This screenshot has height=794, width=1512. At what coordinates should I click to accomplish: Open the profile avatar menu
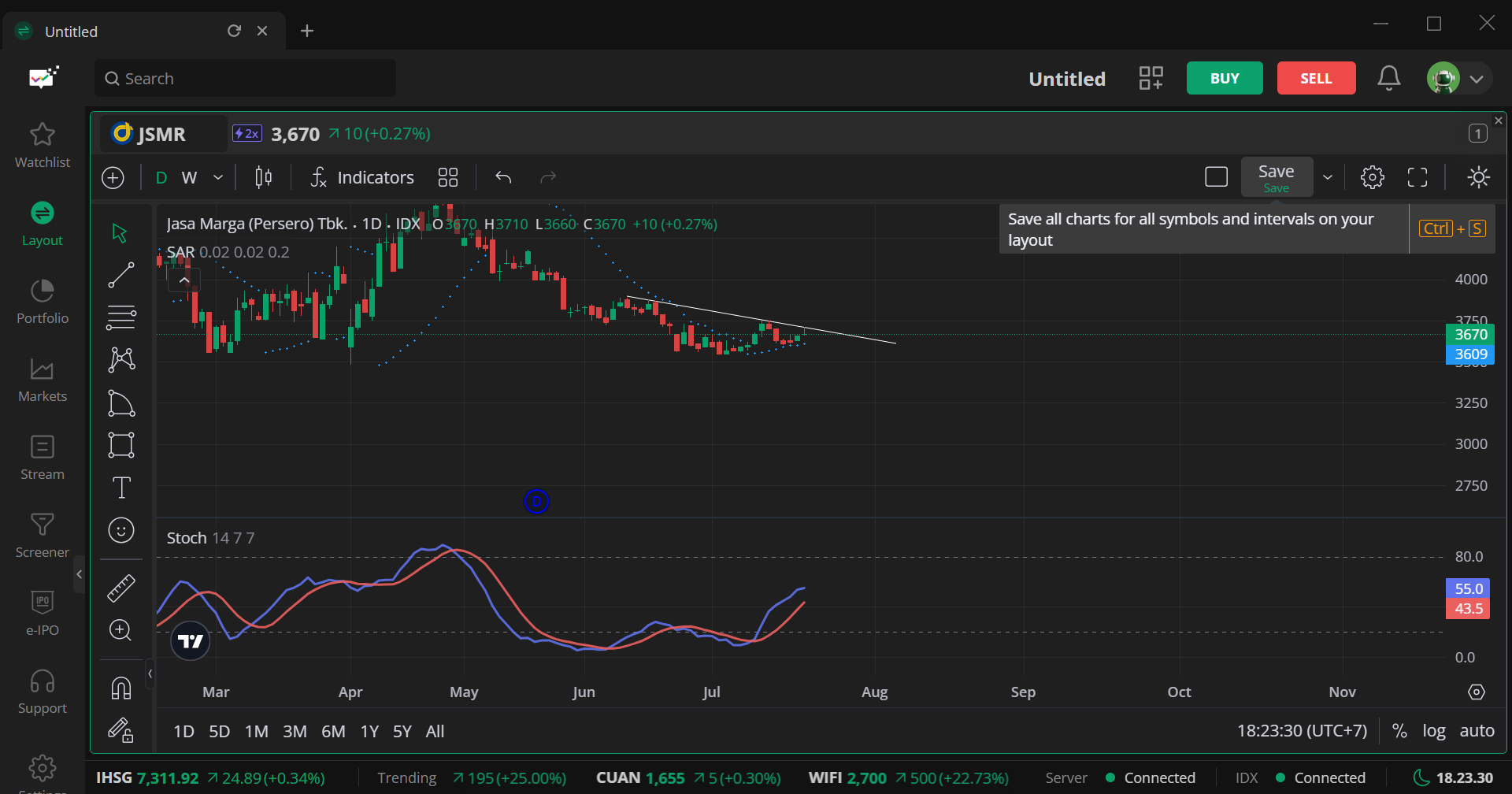pyautogui.click(x=1458, y=78)
